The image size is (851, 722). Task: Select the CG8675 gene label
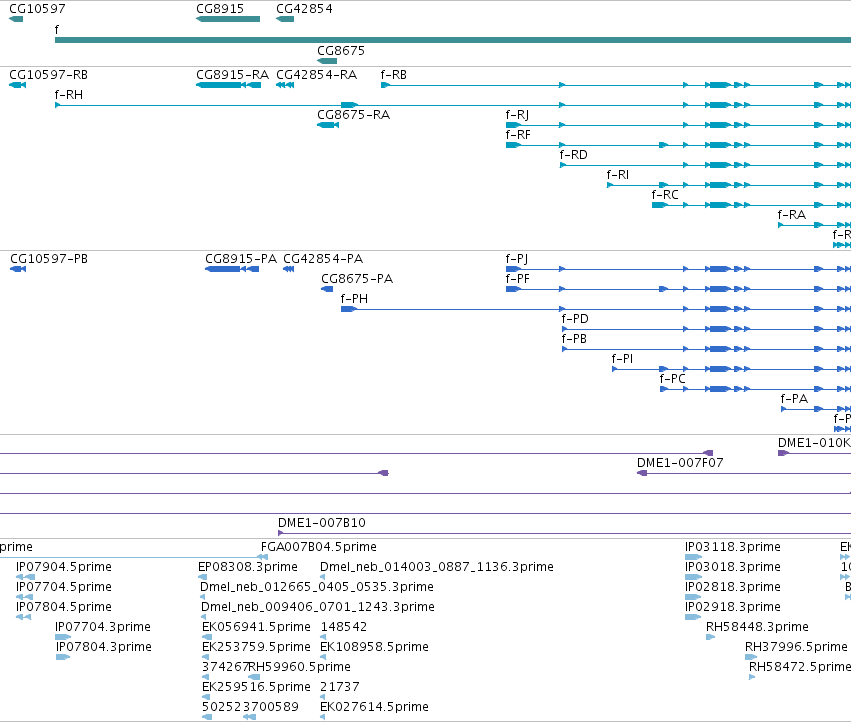[341, 50]
